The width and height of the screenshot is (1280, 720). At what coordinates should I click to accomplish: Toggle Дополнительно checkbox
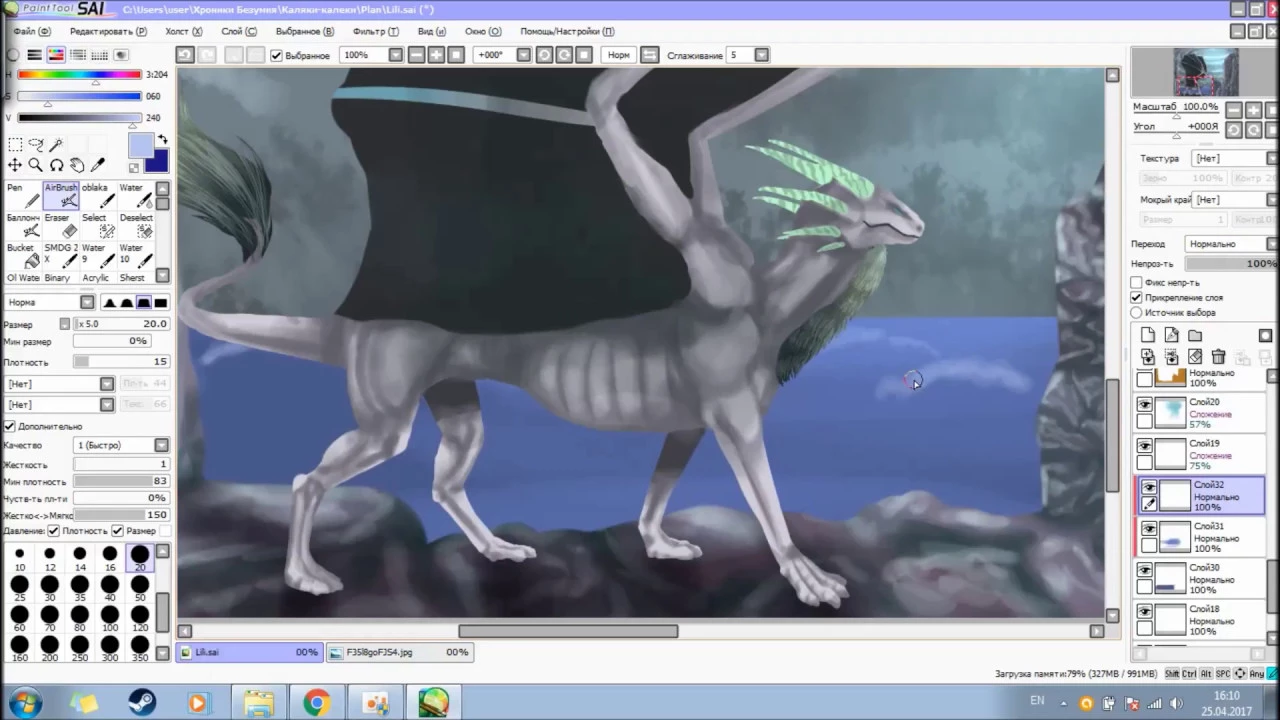9,426
